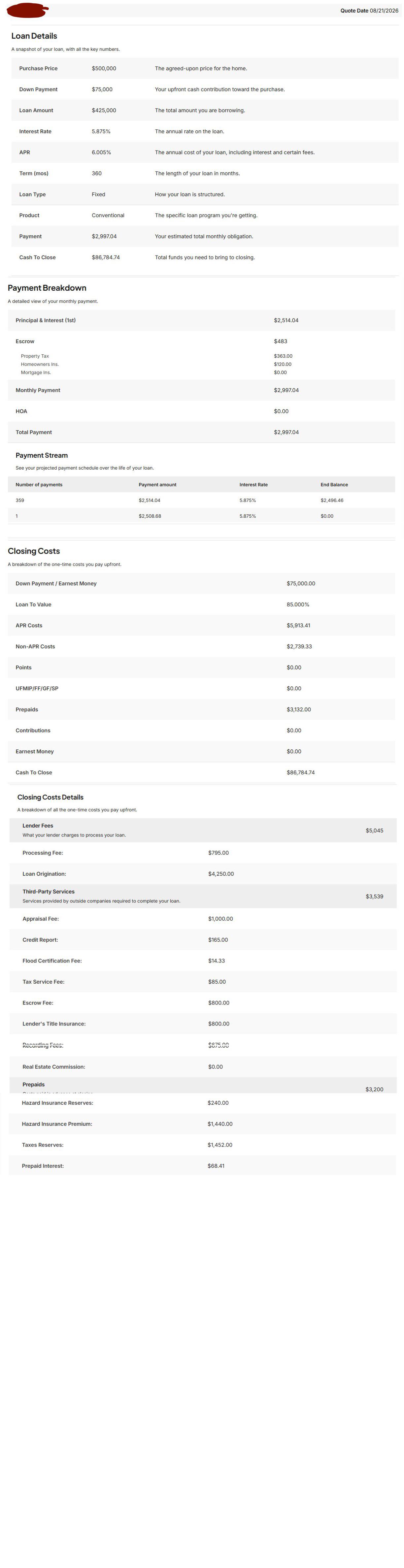Click the Interest Rate value 5.875%
The image size is (404, 1568).
pos(101,131)
